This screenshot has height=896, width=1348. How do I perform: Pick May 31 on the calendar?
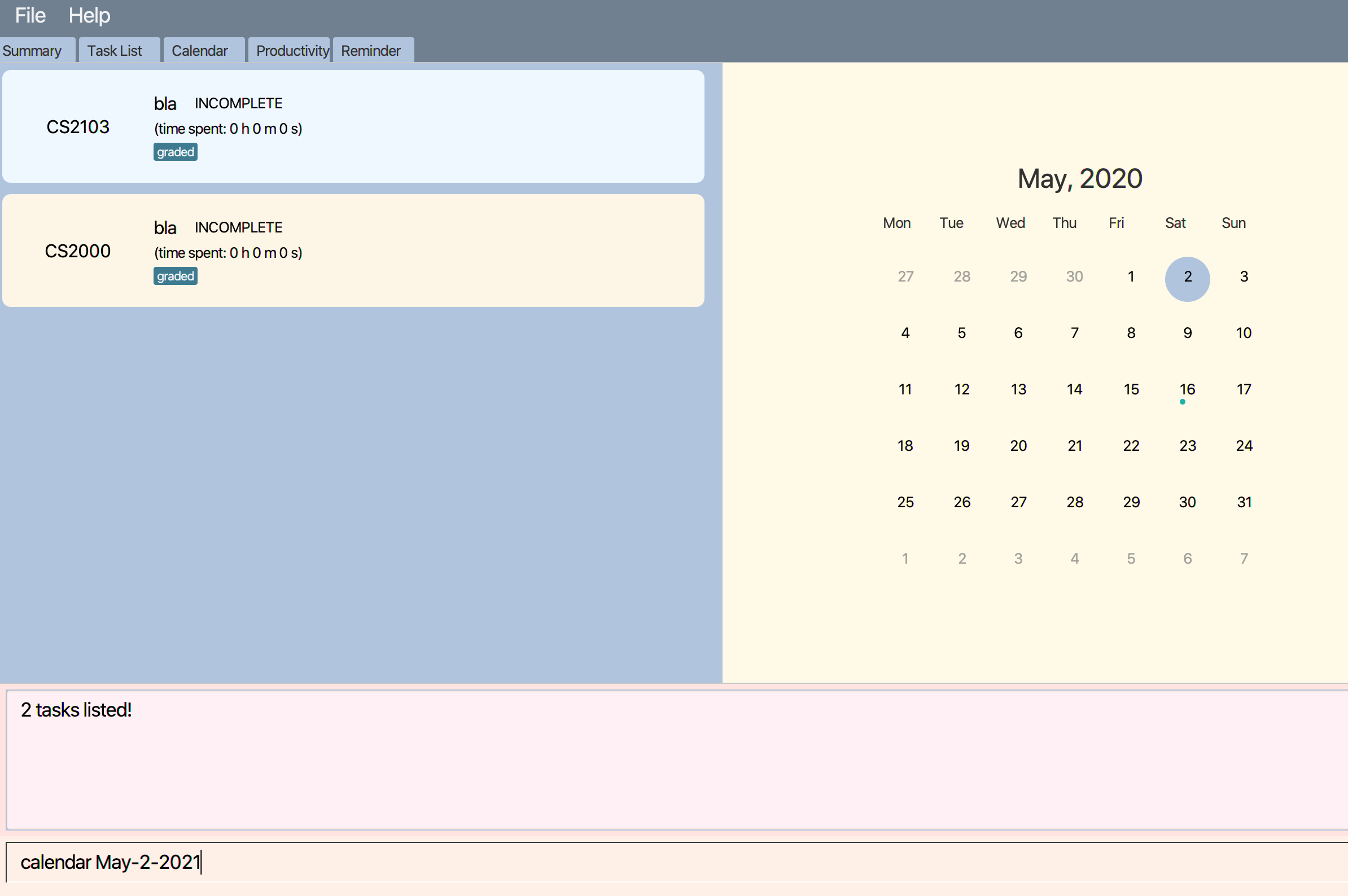(x=1244, y=502)
